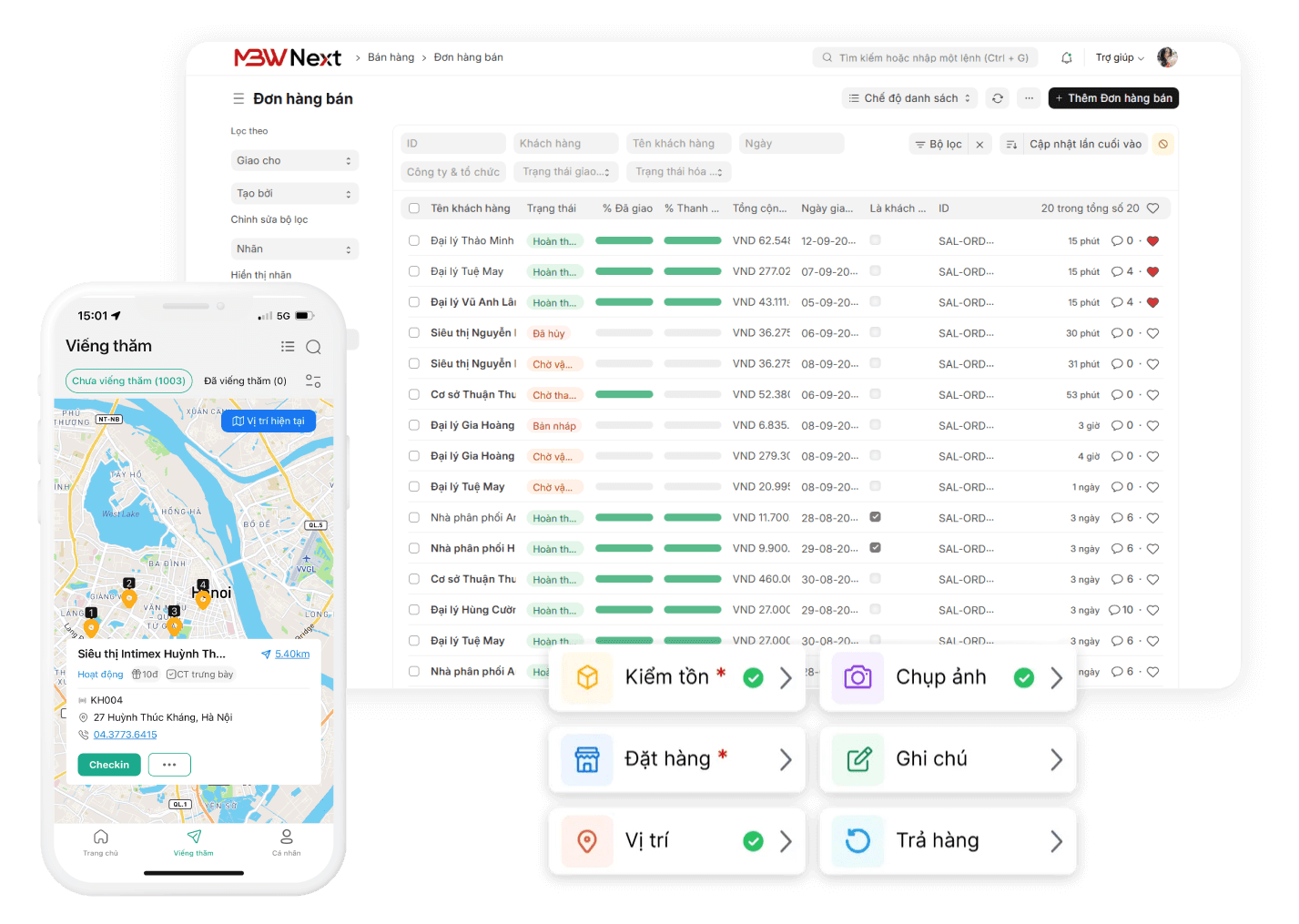The image size is (1299, 924).
Task: Click the refresh list icon
Action: tap(998, 98)
